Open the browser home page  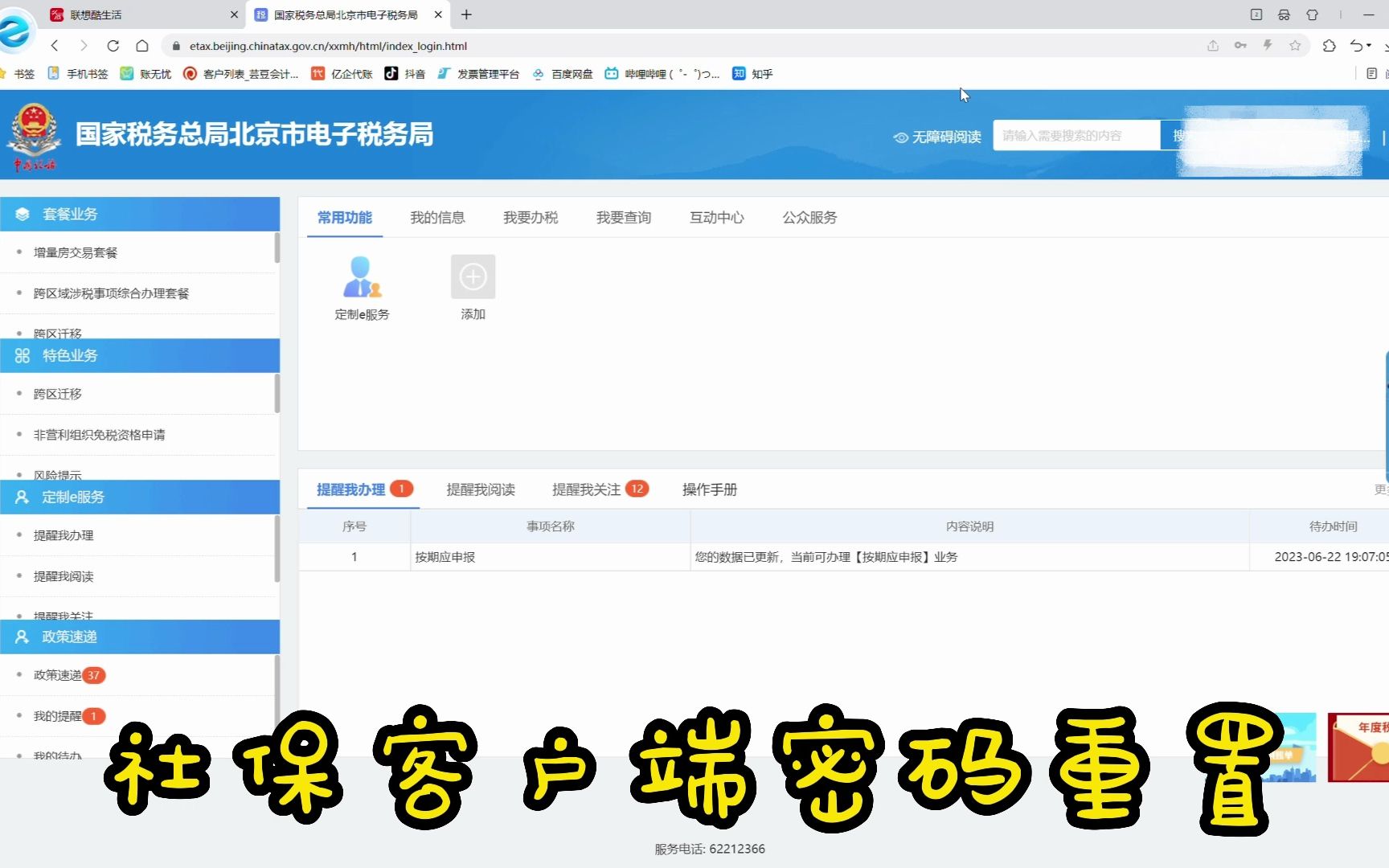(142, 46)
